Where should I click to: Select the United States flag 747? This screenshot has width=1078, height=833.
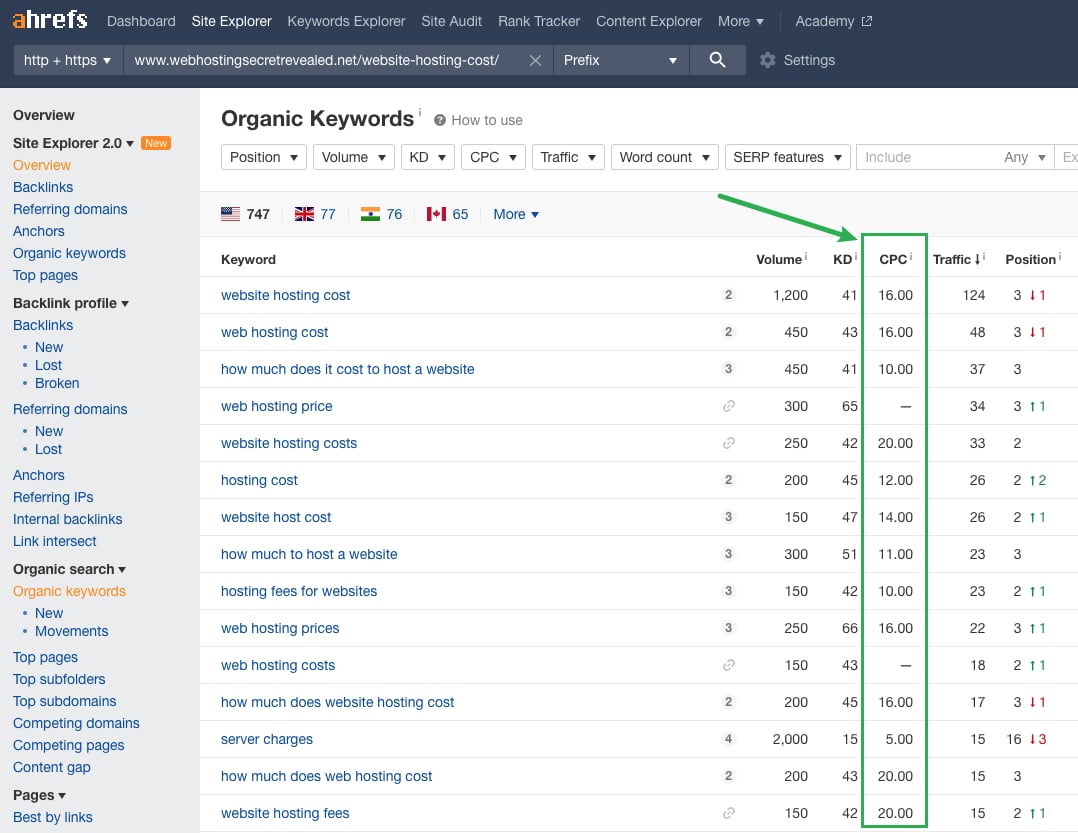coord(245,214)
